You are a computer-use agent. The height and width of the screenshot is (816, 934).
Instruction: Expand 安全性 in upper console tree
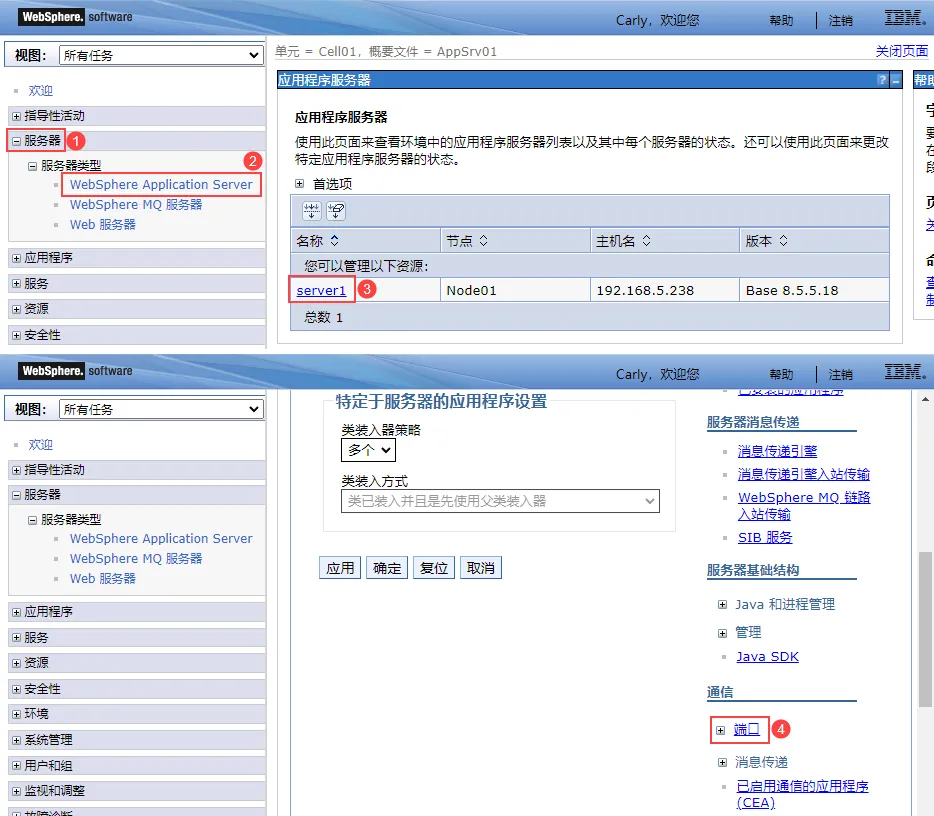17,336
